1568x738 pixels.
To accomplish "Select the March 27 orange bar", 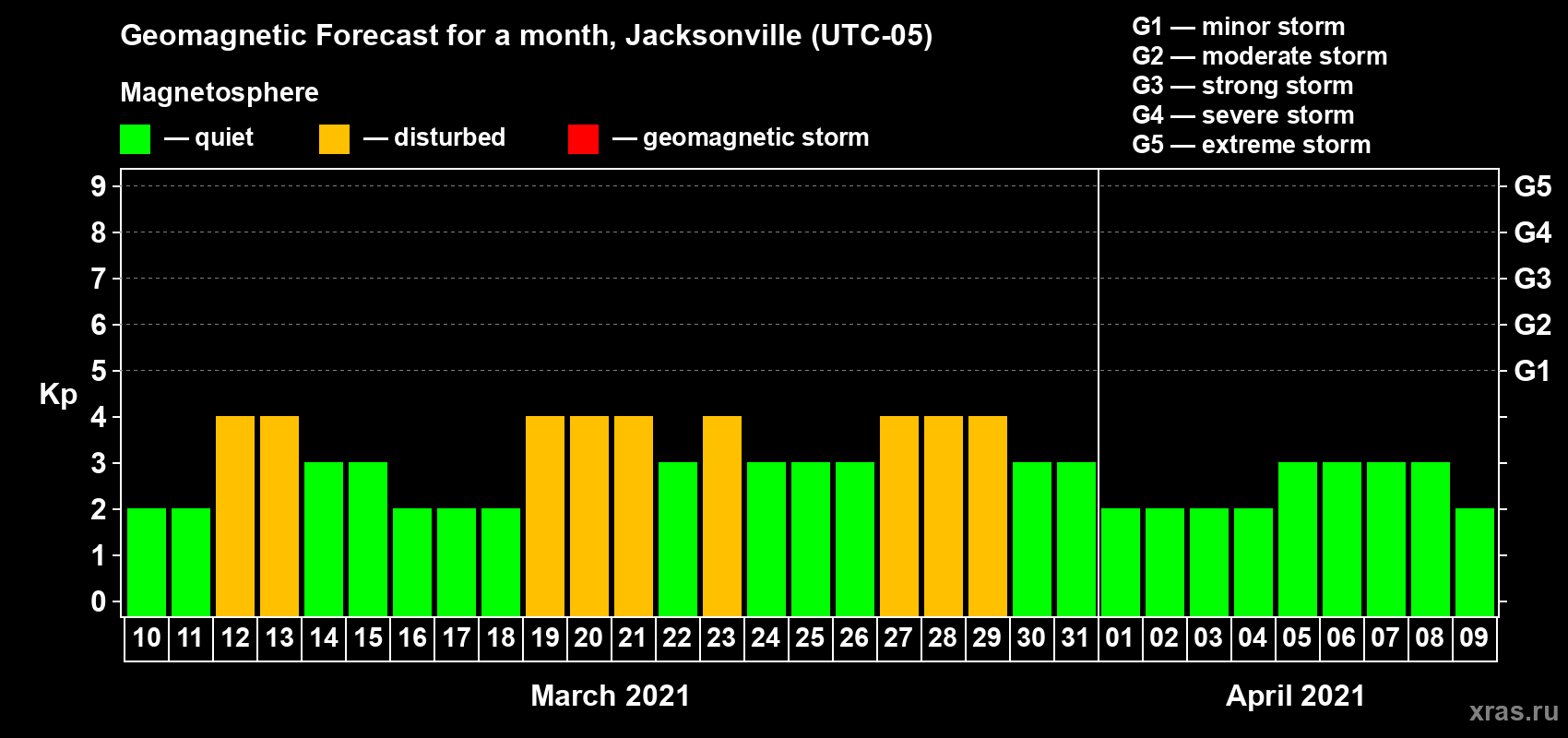I will pos(899,516).
